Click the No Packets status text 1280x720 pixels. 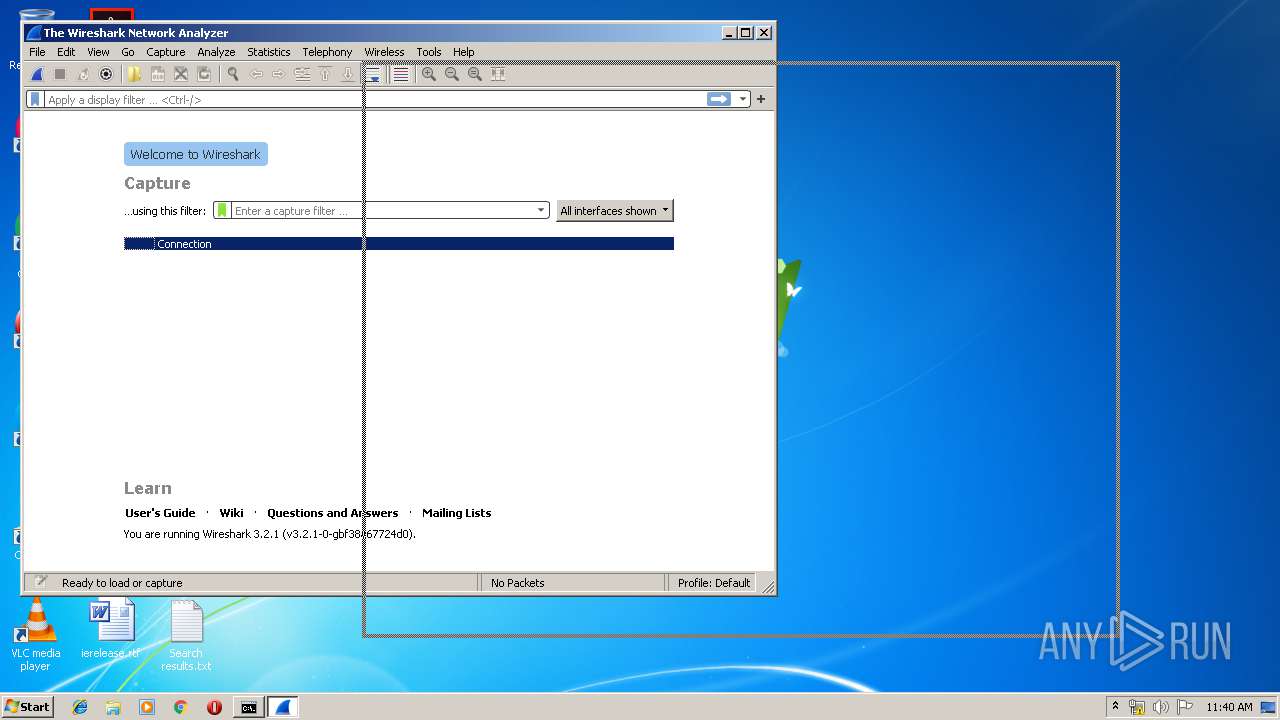[518, 583]
